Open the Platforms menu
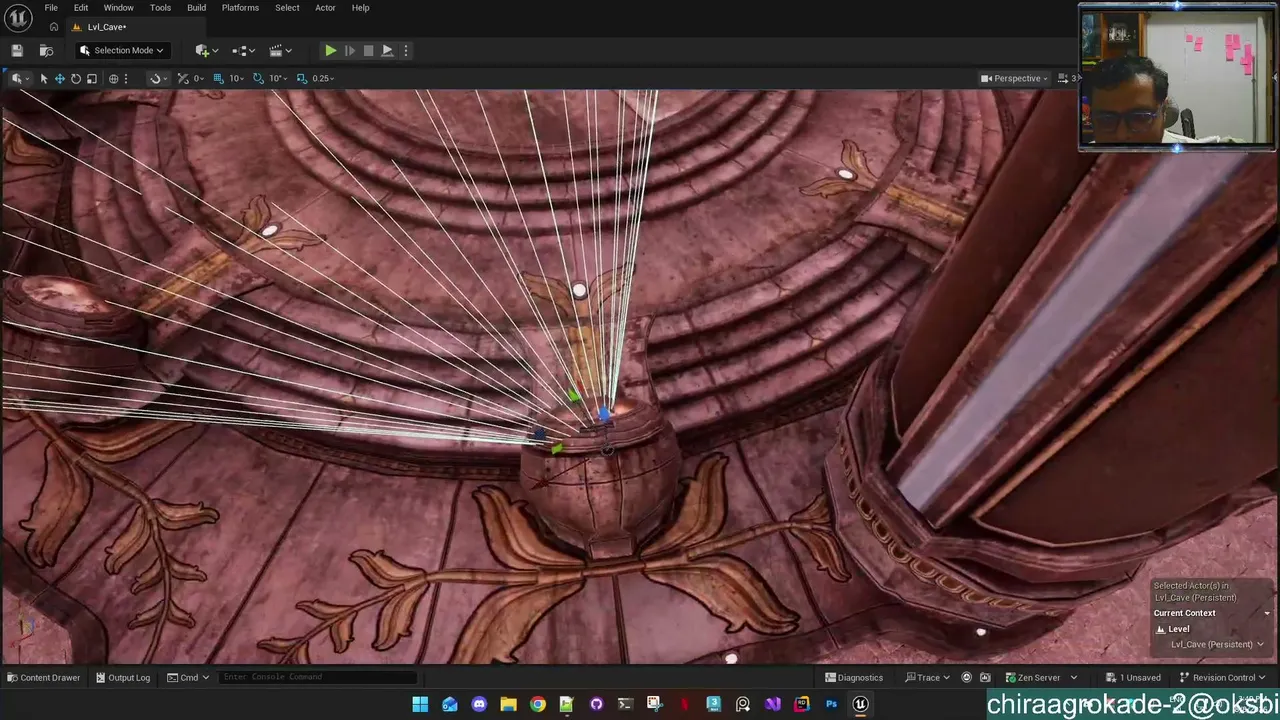The height and width of the screenshot is (720, 1280). tap(240, 8)
